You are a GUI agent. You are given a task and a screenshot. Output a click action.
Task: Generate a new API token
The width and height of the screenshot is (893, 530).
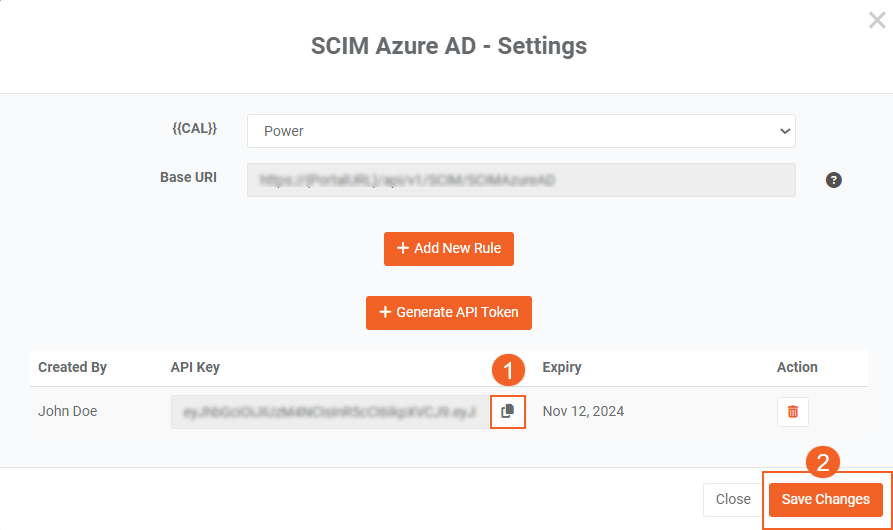[x=449, y=312]
